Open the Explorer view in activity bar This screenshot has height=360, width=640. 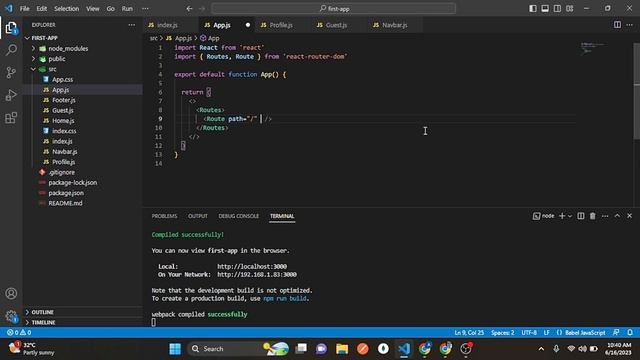11,28
